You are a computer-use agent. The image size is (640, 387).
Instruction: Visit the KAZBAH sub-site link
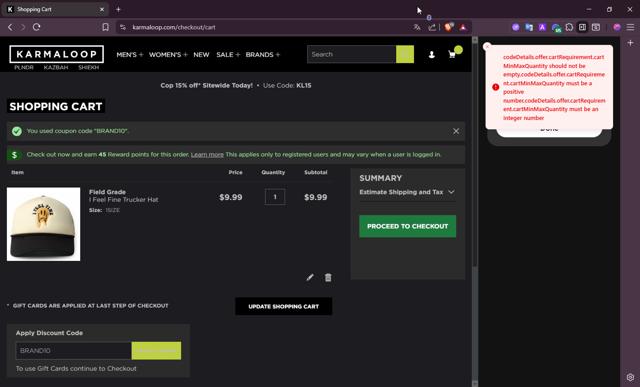click(56, 67)
